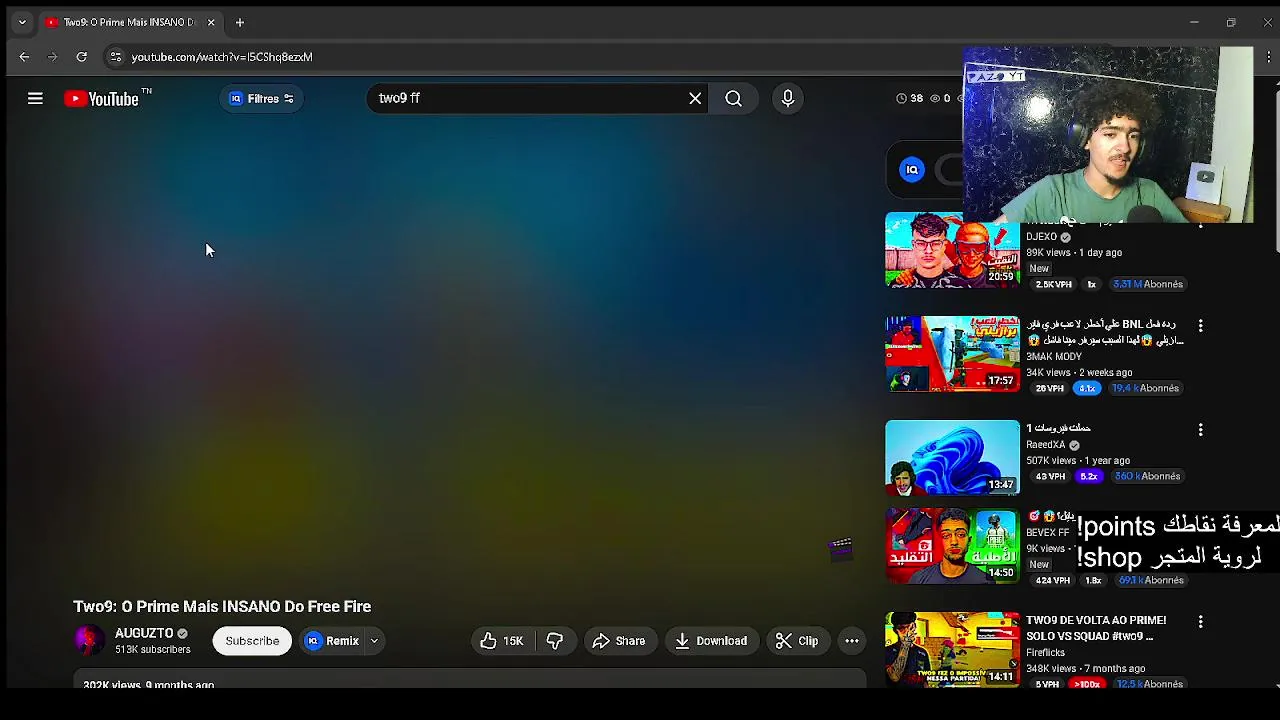Click the 360 k Abonnés badge

1148,476
